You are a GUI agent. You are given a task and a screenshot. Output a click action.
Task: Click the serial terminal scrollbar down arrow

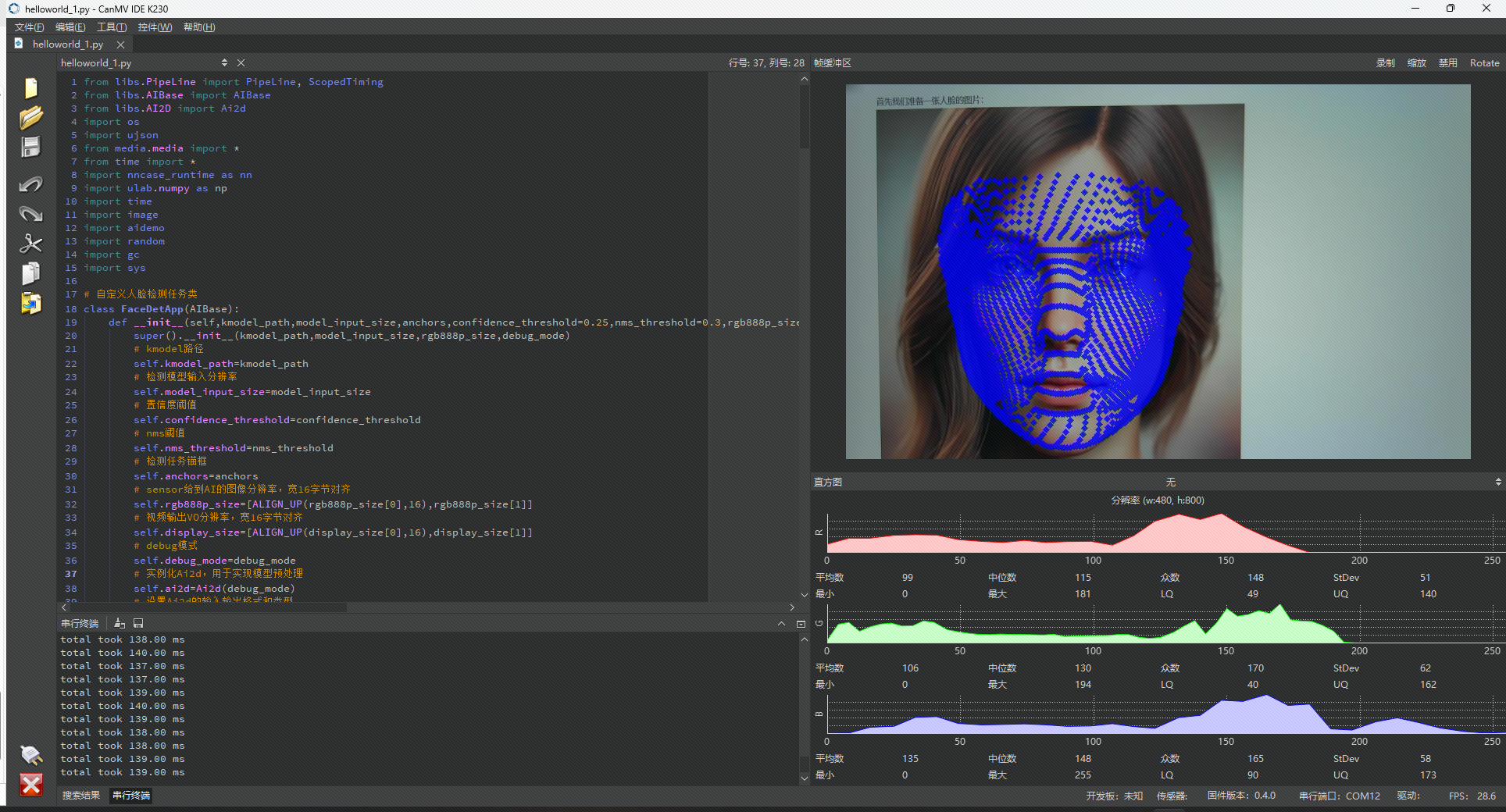(805, 778)
